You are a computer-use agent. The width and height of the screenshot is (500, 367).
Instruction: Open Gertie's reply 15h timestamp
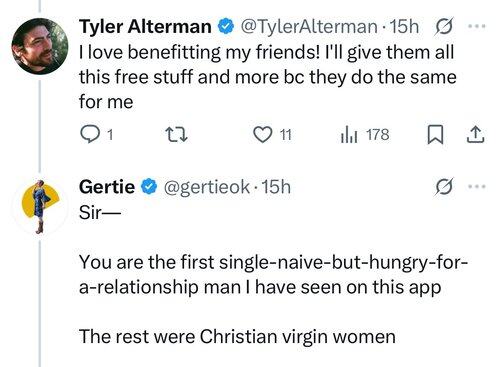coord(276,187)
